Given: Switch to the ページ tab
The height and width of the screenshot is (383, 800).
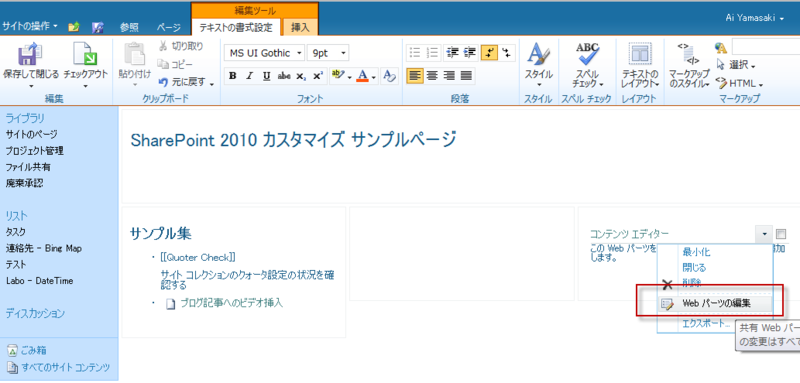Looking at the screenshot, I should pos(169,28).
